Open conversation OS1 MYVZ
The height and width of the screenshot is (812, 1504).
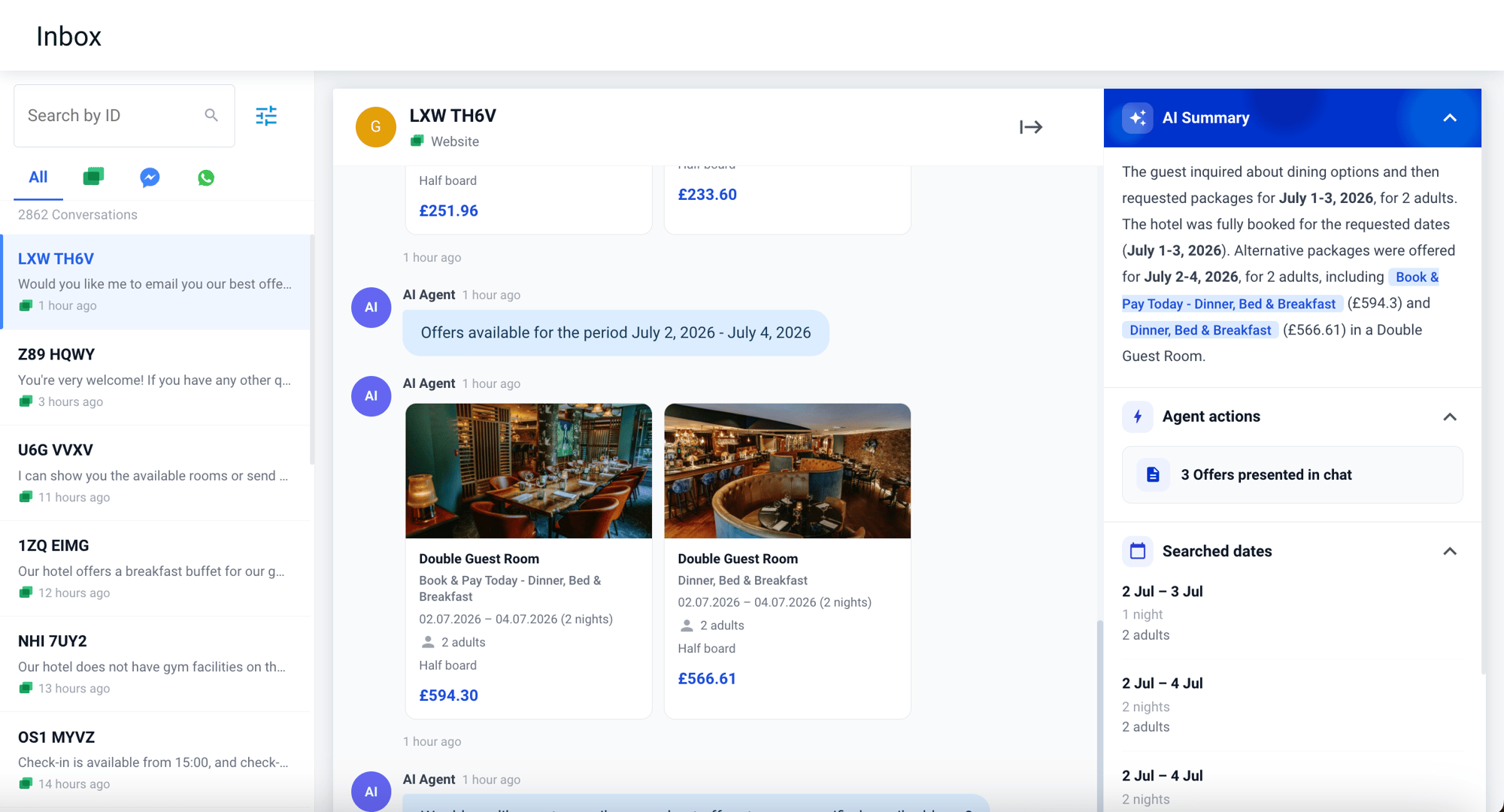coord(156,759)
